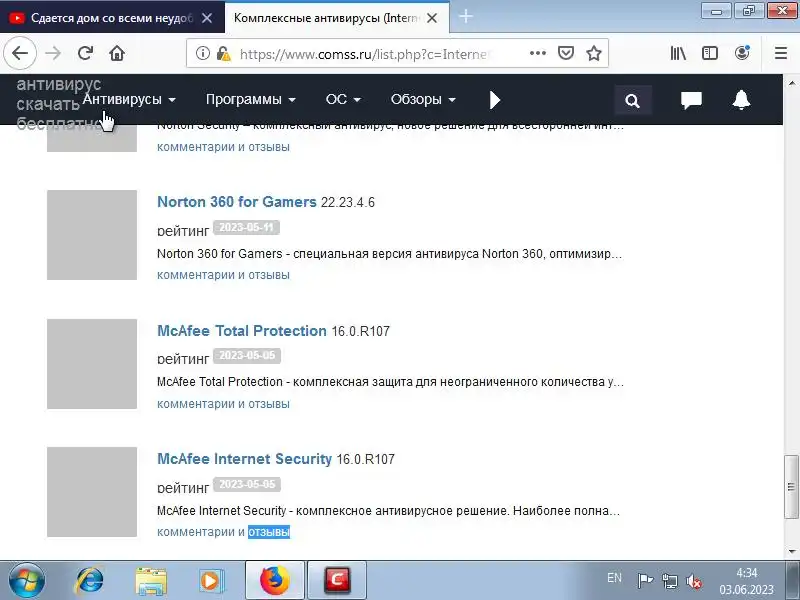Open the site comments chat icon
This screenshot has height=600, width=800.
(x=691, y=100)
